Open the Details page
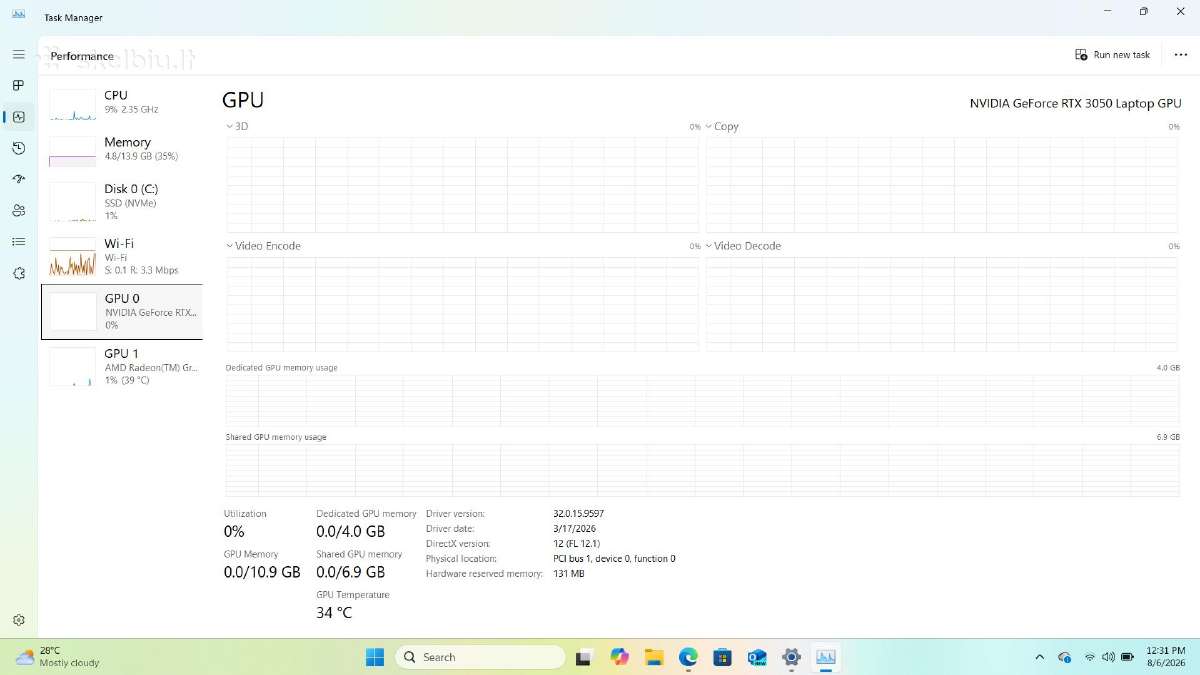This screenshot has height=675, width=1200. 18,241
